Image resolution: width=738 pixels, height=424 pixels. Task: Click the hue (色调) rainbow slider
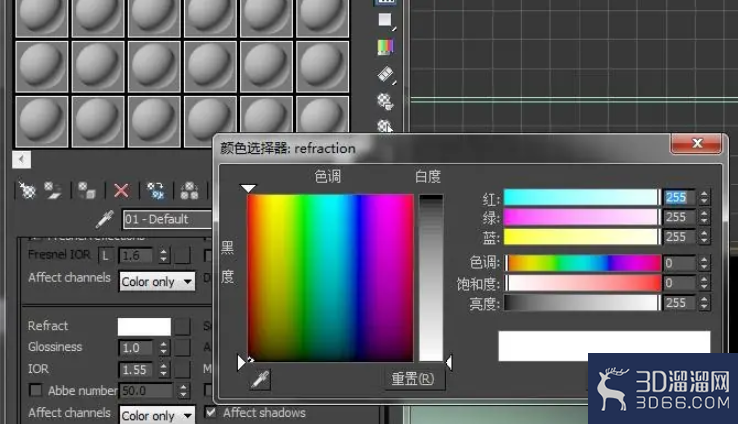(583, 263)
